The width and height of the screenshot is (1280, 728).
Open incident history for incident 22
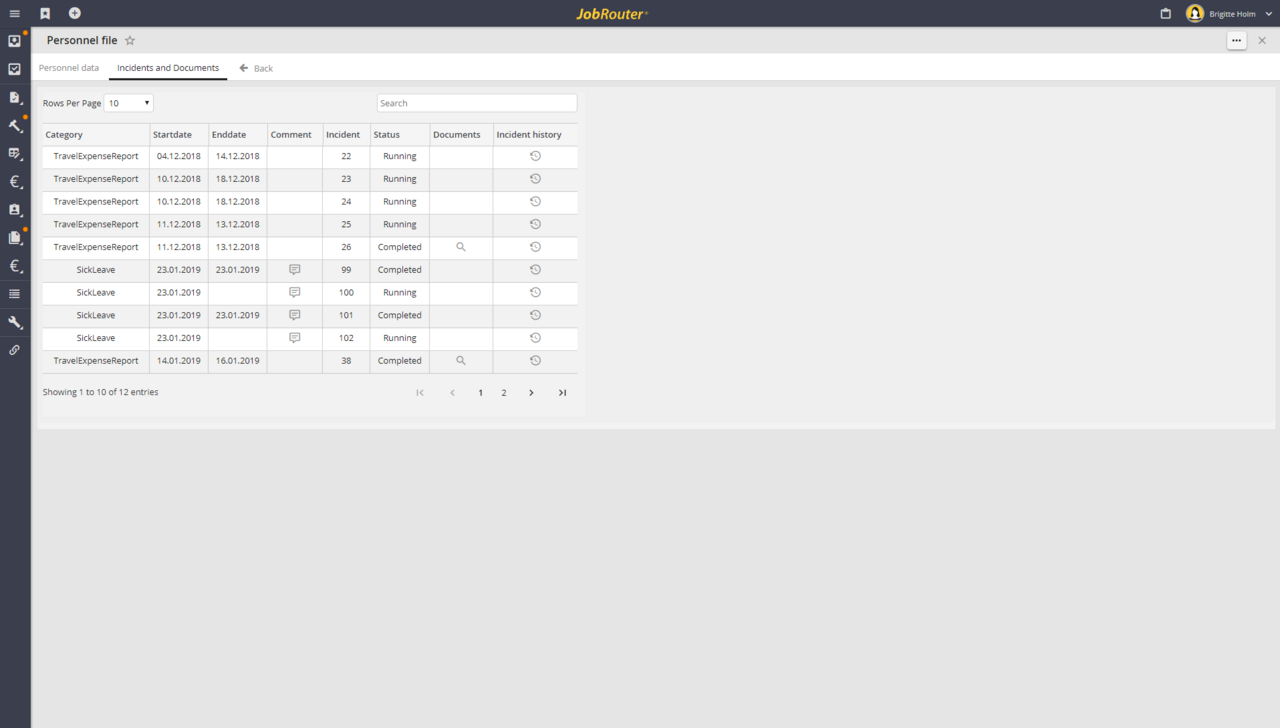pos(535,156)
